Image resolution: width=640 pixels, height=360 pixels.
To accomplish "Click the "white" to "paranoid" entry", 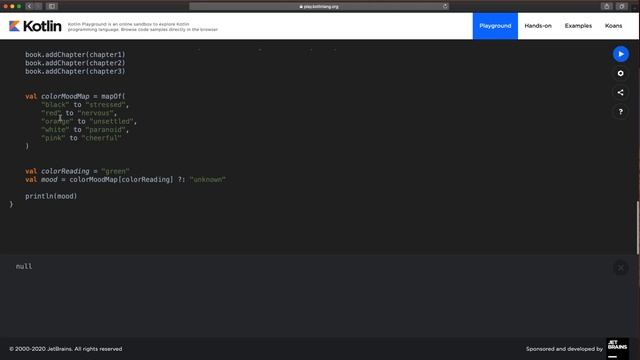I will pos(85,130).
